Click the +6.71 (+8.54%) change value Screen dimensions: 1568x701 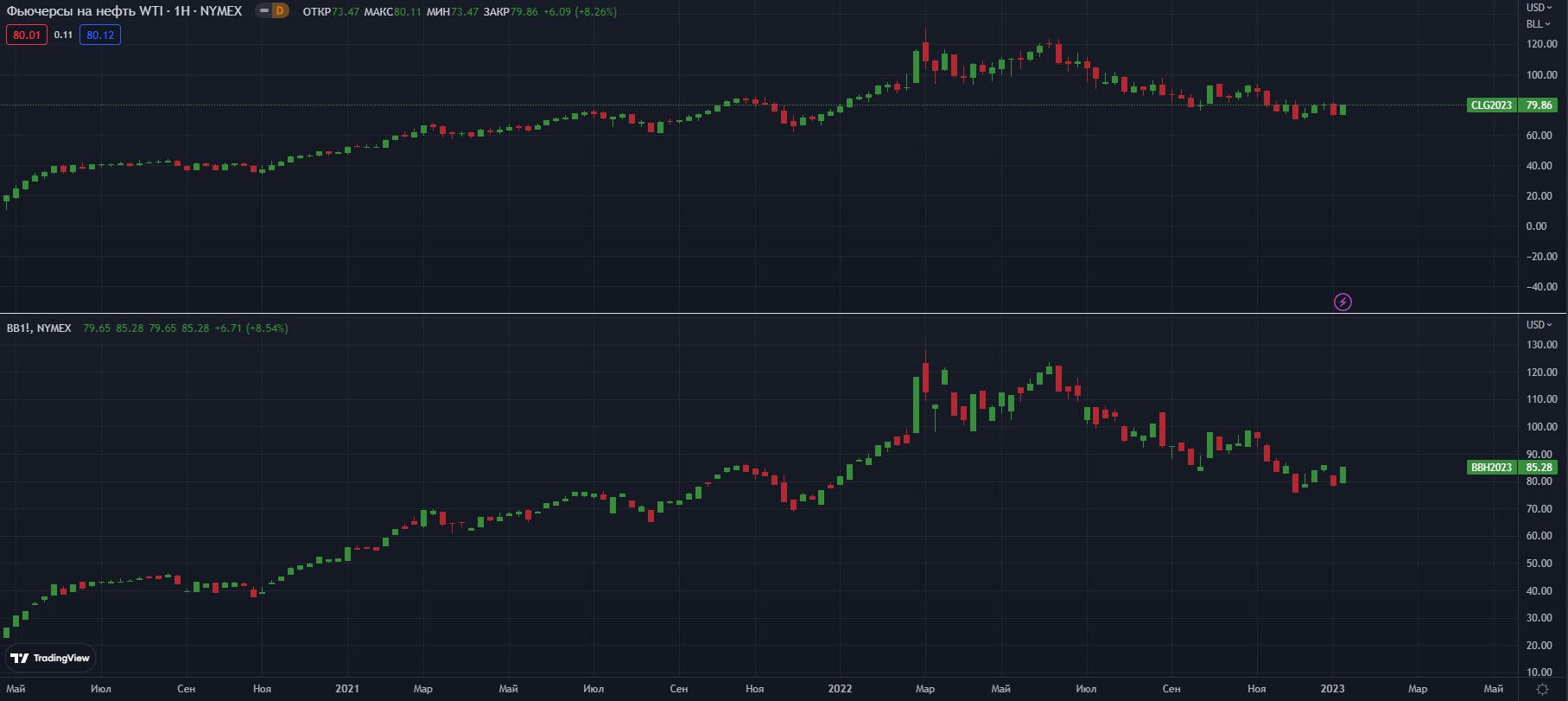pyautogui.click(x=251, y=328)
